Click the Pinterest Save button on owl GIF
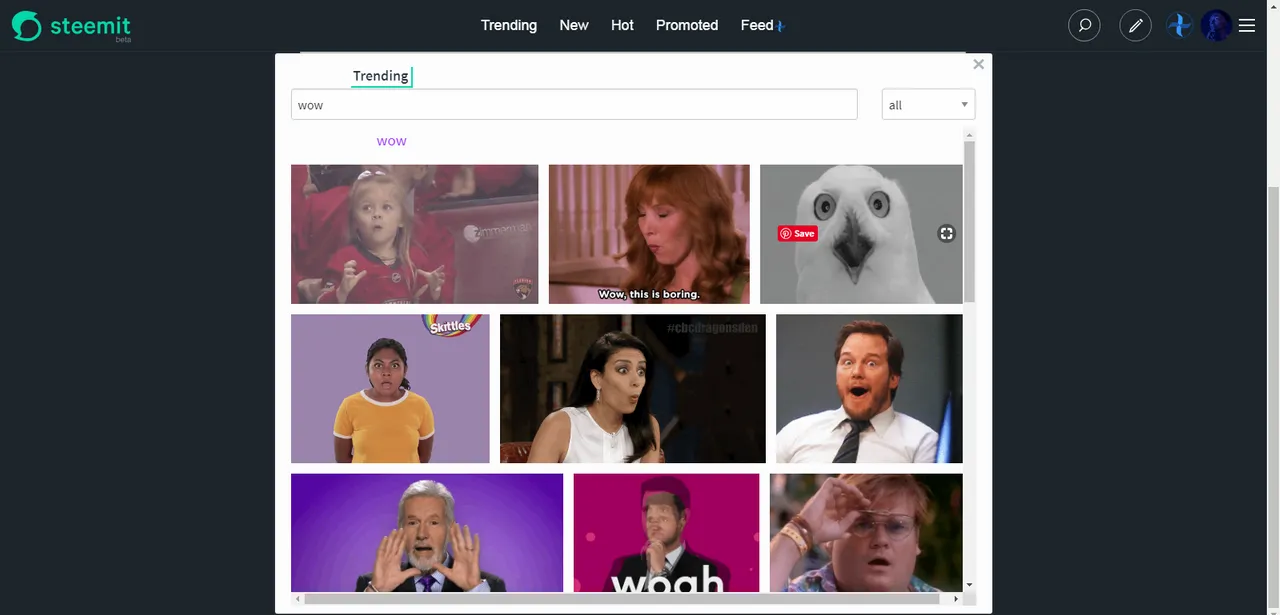Image resolution: width=1280 pixels, height=615 pixels. coord(798,233)
